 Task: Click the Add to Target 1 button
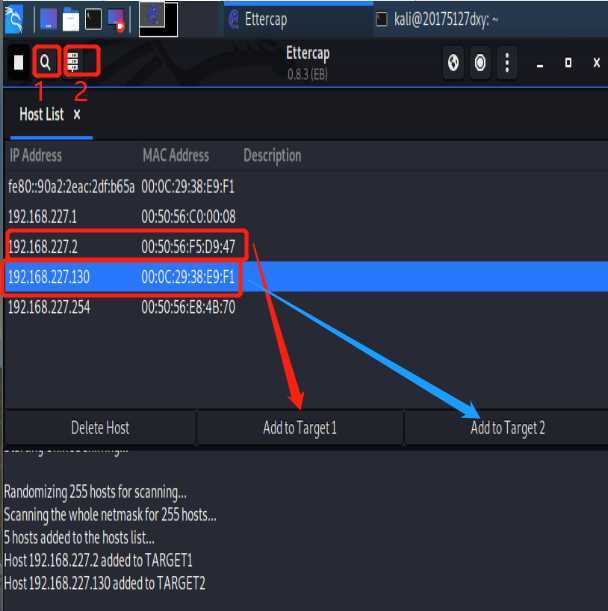pyautogui.click(x=300, y=428)
